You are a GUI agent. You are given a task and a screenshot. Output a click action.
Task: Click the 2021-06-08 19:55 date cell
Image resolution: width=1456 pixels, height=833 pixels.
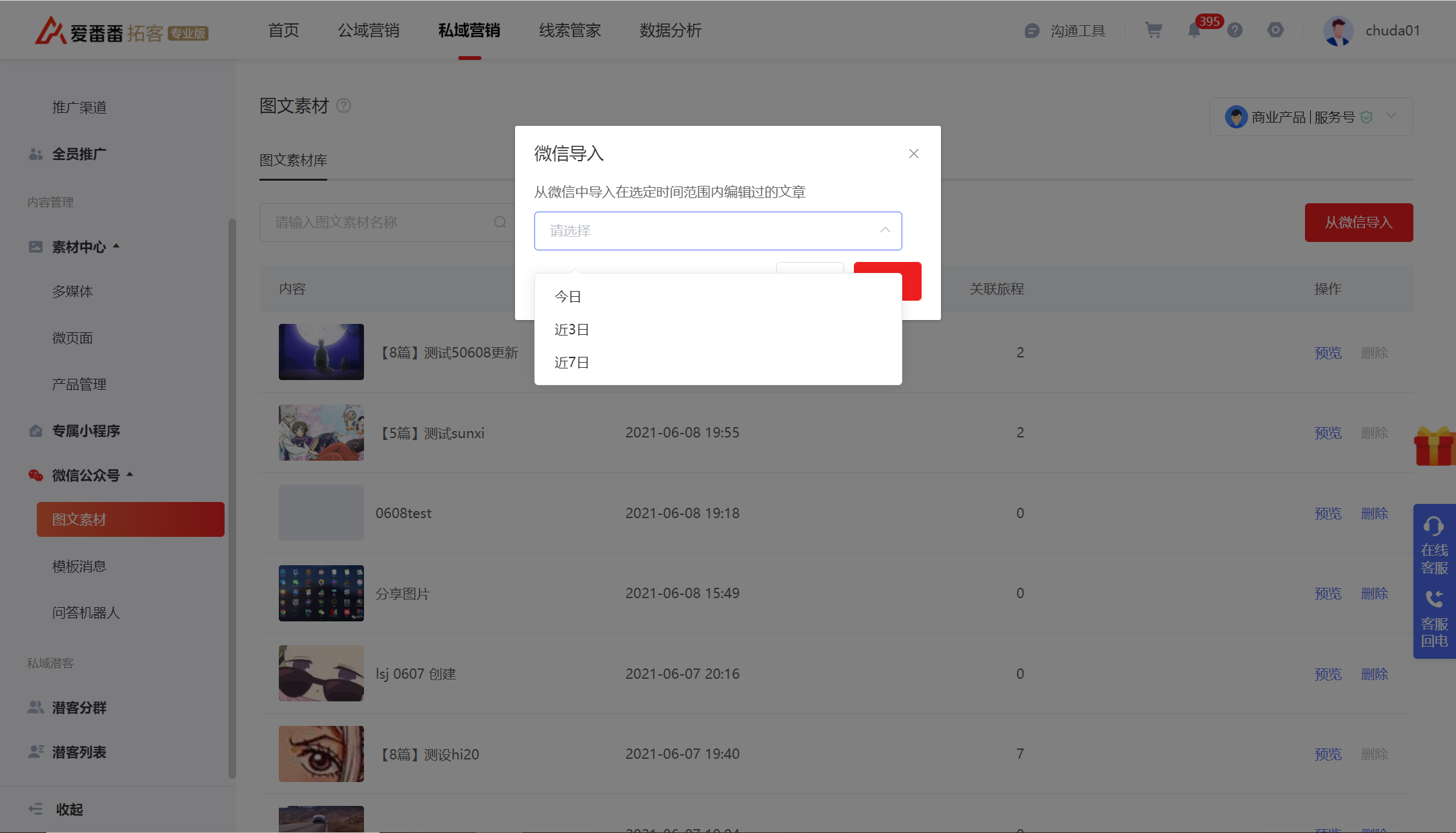(682, 432)
